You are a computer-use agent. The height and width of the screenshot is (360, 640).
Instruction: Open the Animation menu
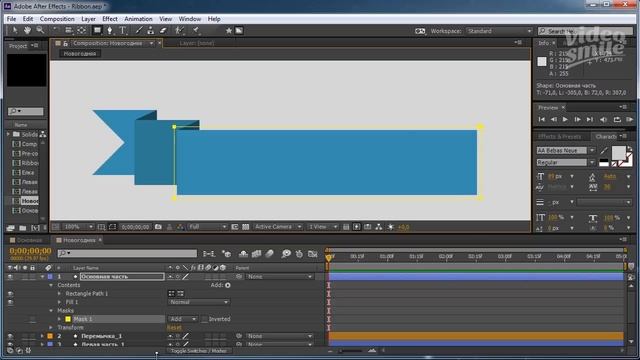138,19
